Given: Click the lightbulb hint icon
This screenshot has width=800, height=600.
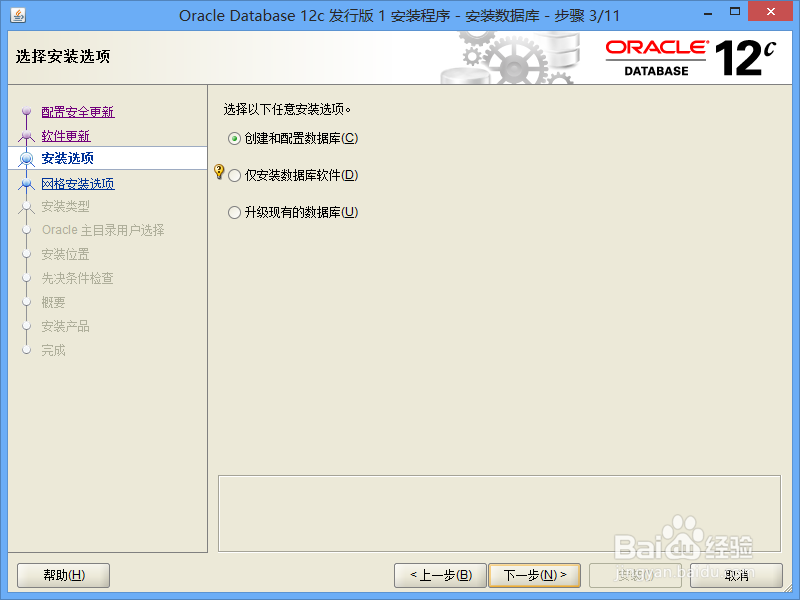Looking at the screenshot, I should coord(219,171).
